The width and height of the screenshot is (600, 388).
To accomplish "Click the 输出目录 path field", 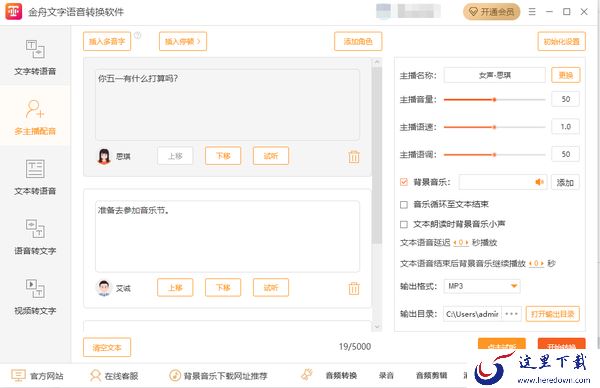I will coord(473,314).
